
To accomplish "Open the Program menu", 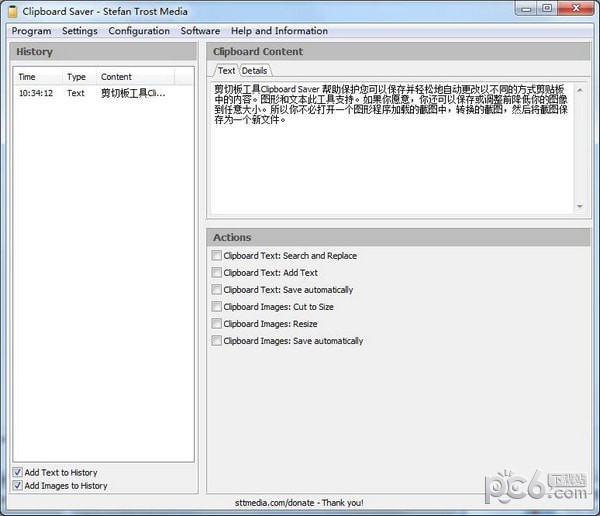I will tap(31, 31).
